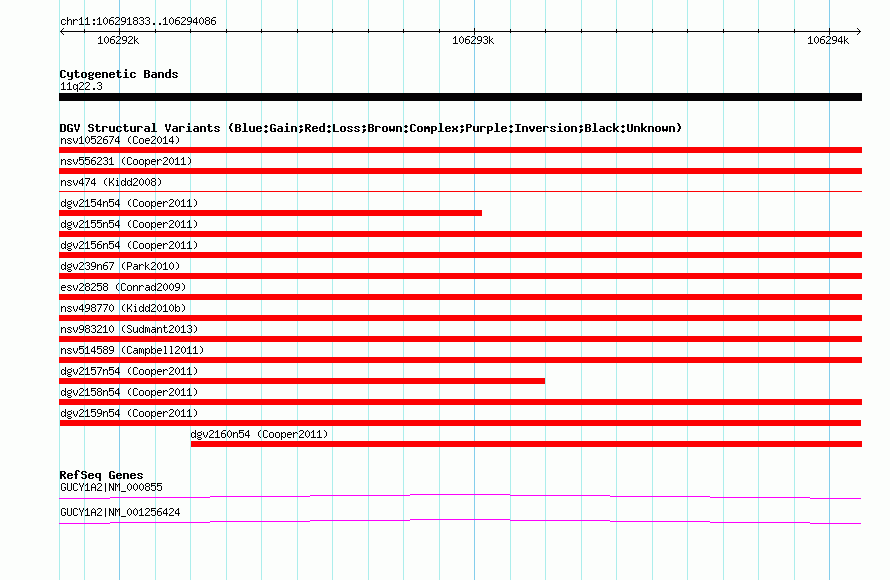Screen dimensions: 890x580
Task: Click the nsv556231 (Cooper2011) variant label
Action: coord(126,161)
